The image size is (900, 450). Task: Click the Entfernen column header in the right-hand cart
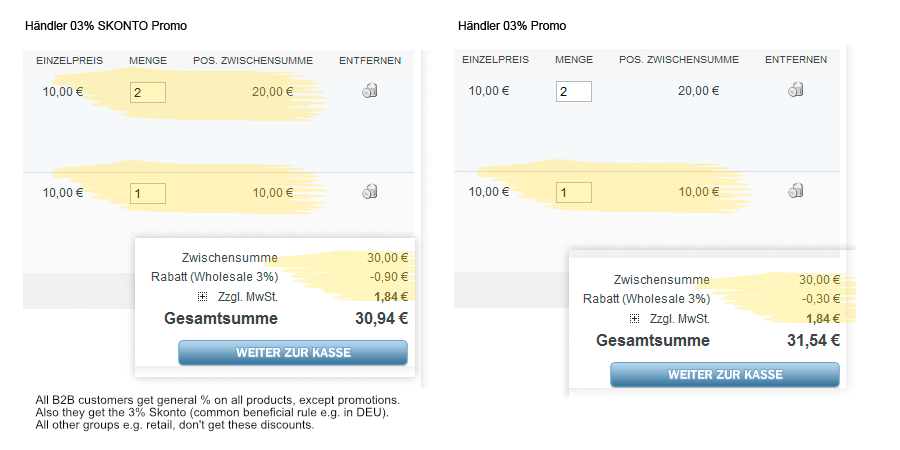[x=796, y=60]
